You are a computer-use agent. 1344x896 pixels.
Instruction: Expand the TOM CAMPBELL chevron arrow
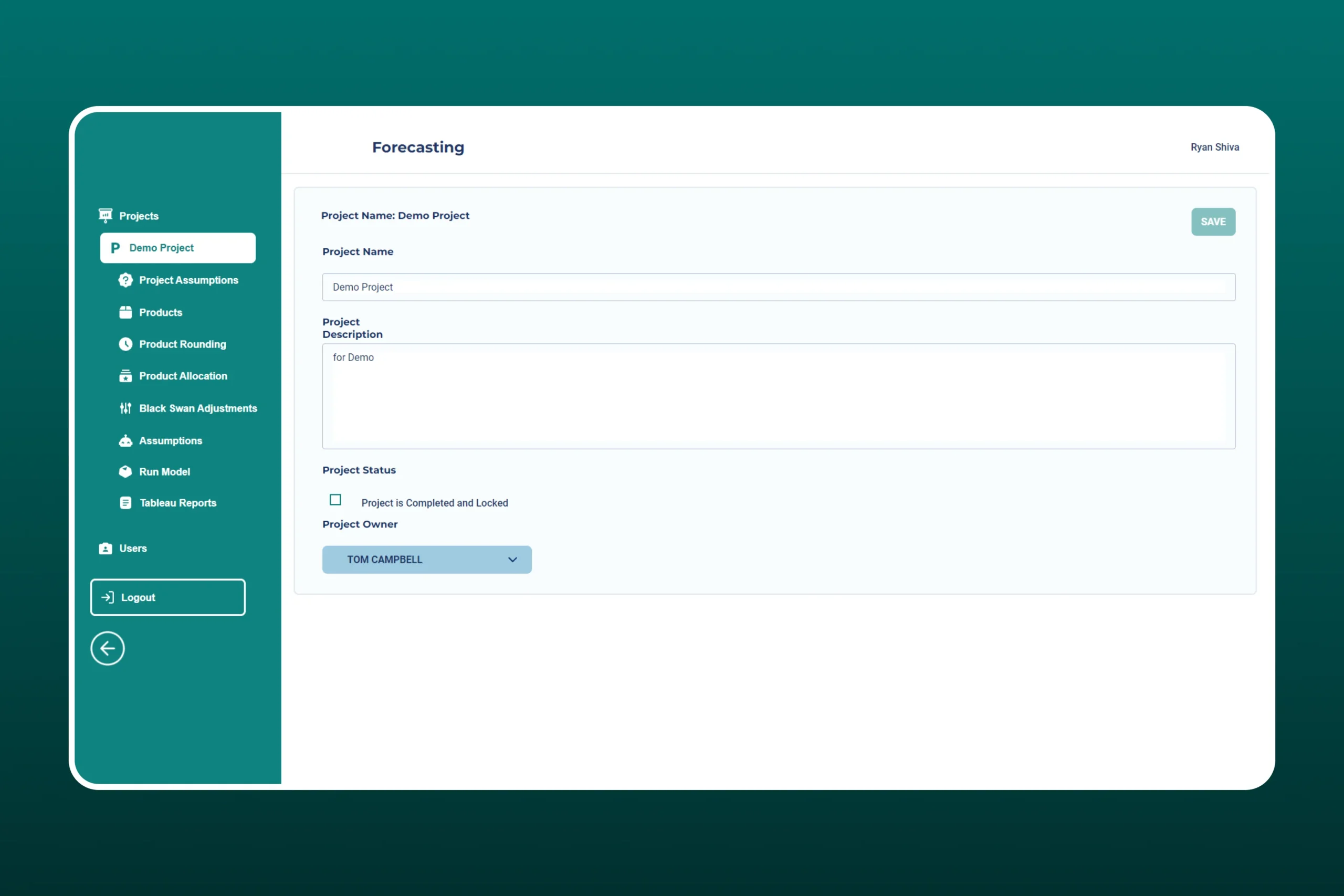pos(512,560)
